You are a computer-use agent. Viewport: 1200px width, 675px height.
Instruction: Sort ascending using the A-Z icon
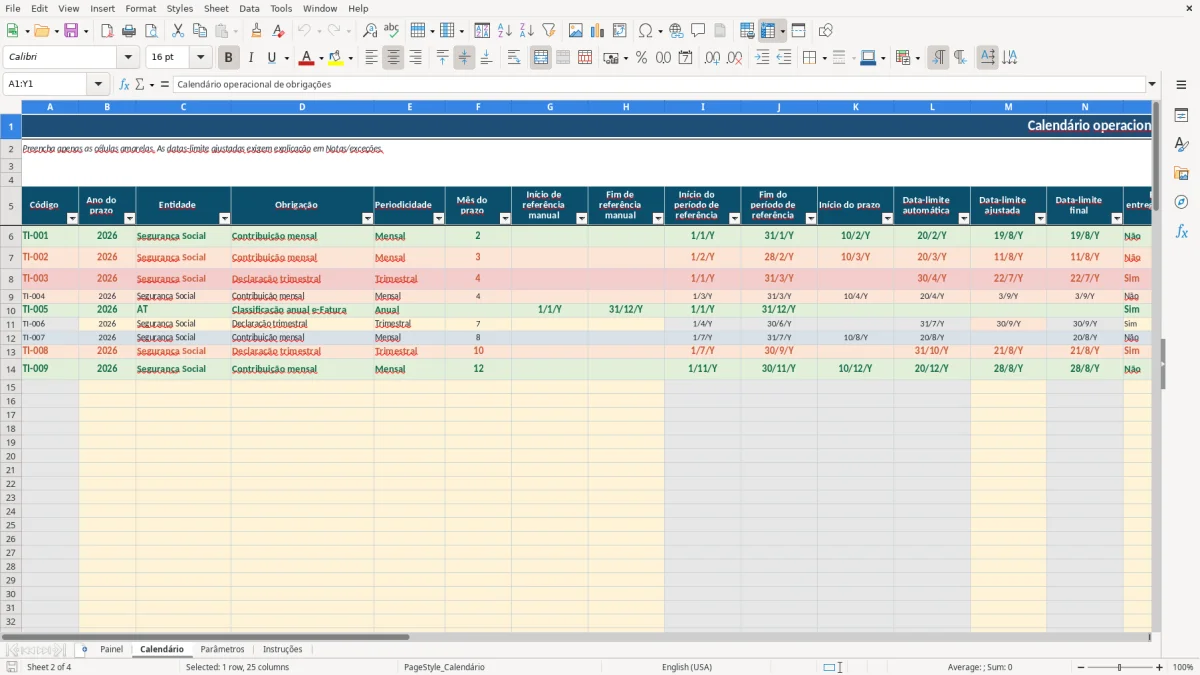(x=505, y=31)
